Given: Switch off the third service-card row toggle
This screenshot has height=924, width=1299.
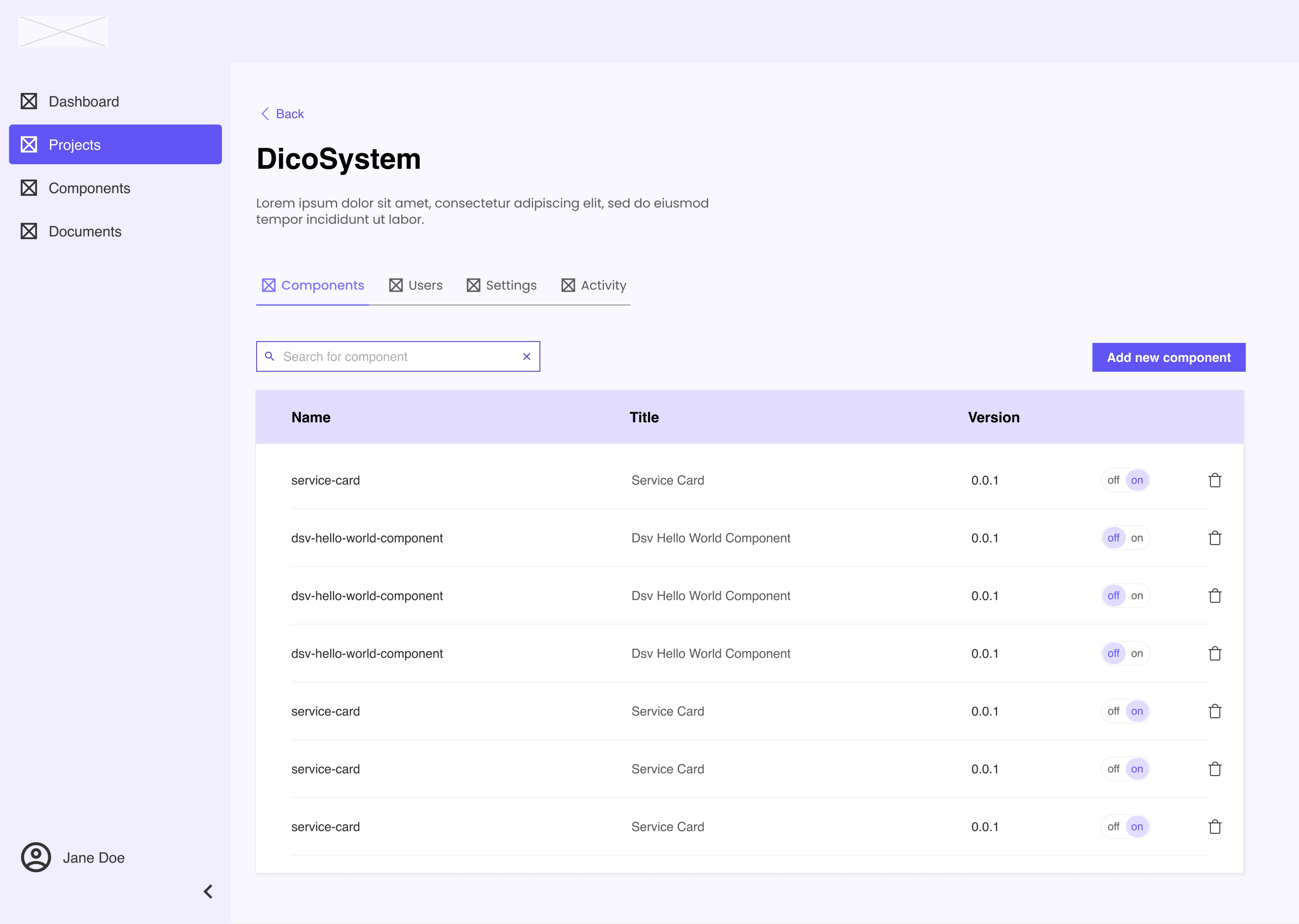Looking at the screenshot, I should coord(1113,769).
